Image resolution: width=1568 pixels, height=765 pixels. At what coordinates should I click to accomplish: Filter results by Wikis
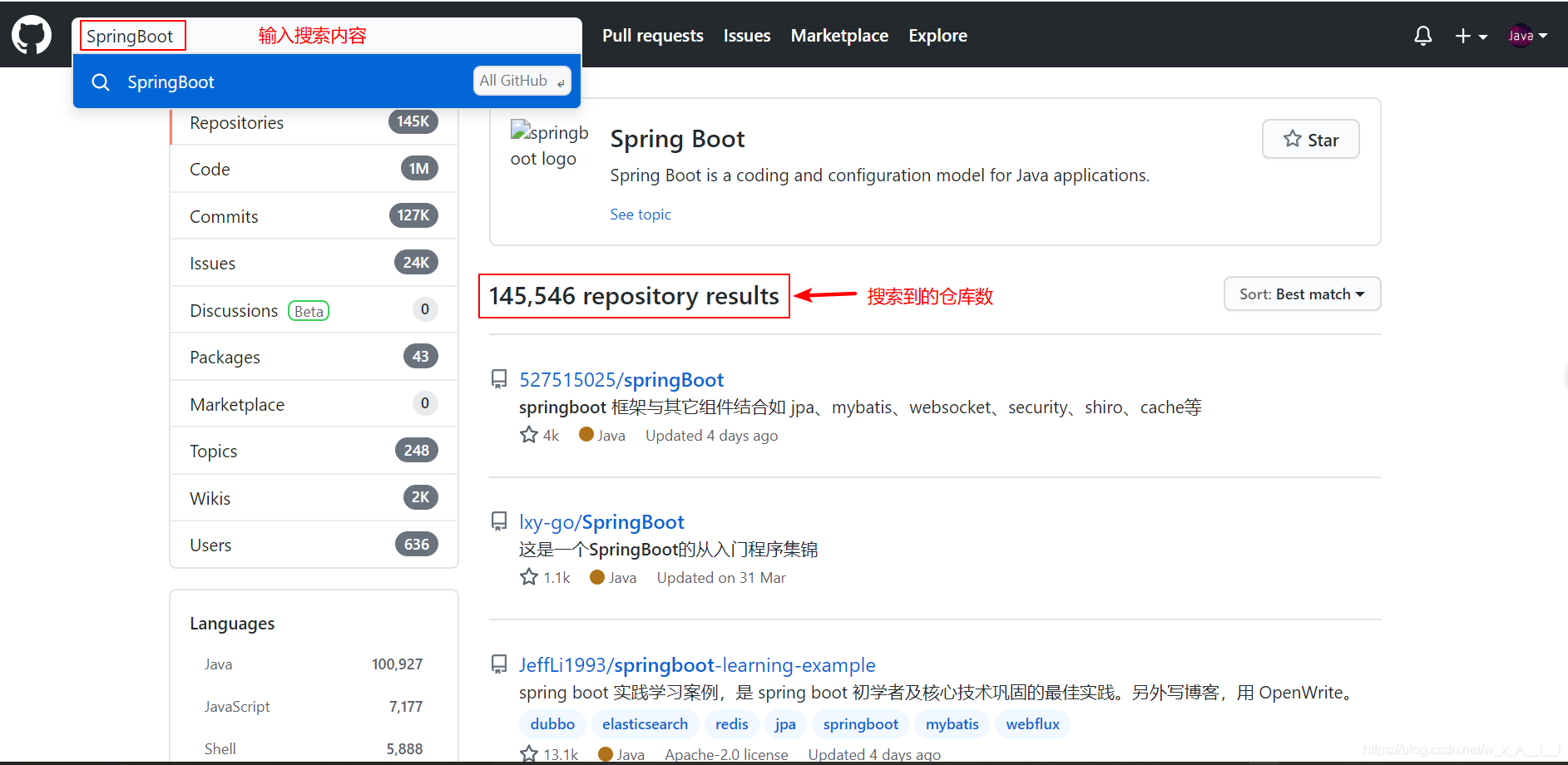(314, 498)
